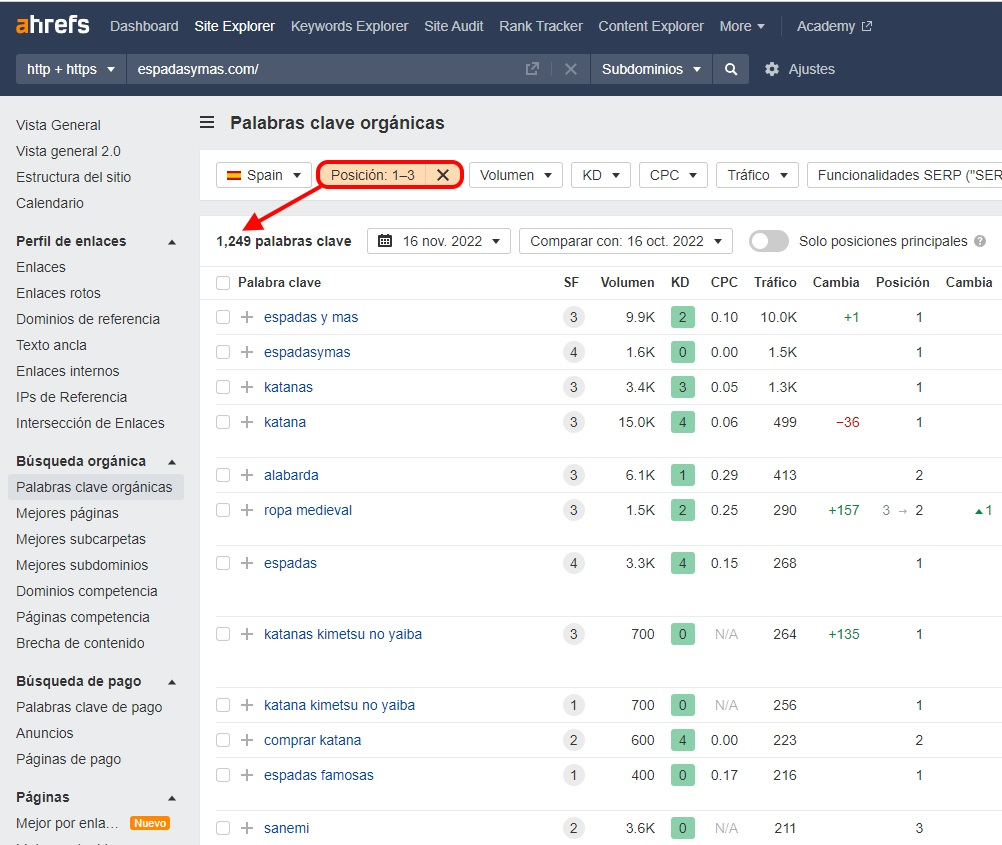Clear the URL field with X icon
The image size is (1002, 845).
pos(571,69)
